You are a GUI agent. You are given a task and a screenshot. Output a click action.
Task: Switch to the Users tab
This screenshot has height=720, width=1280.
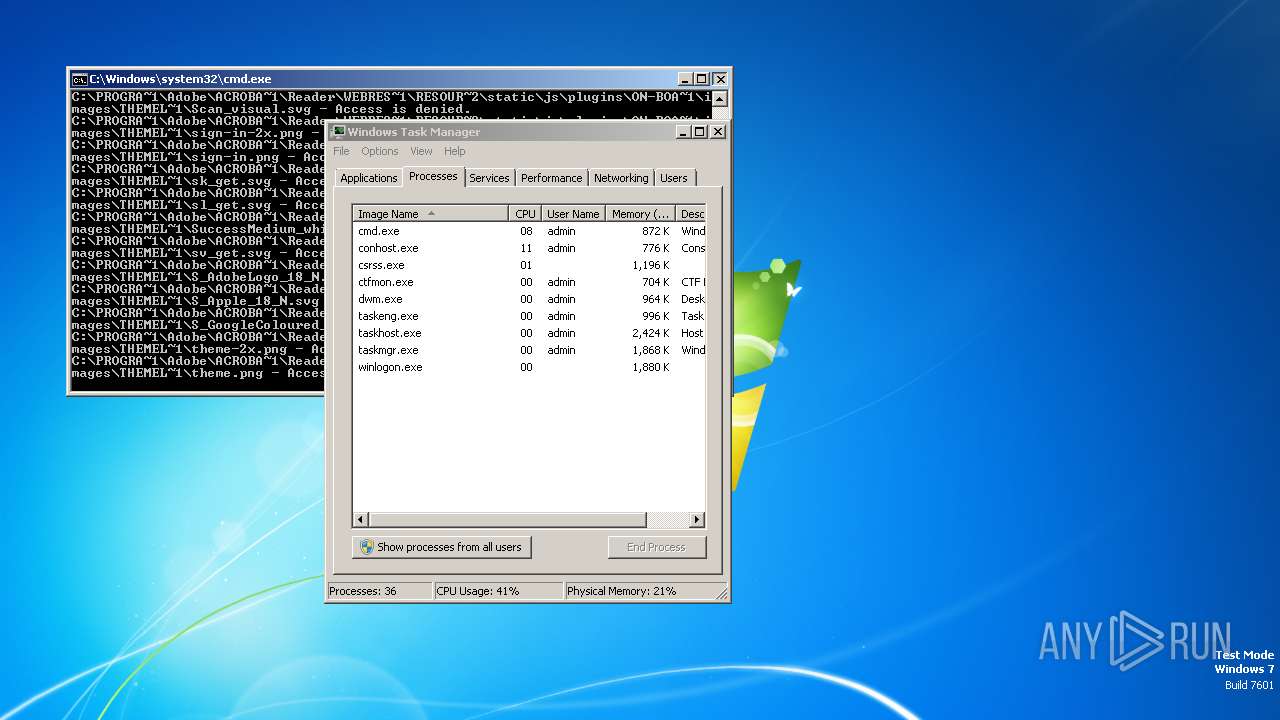tap(674, 178)
